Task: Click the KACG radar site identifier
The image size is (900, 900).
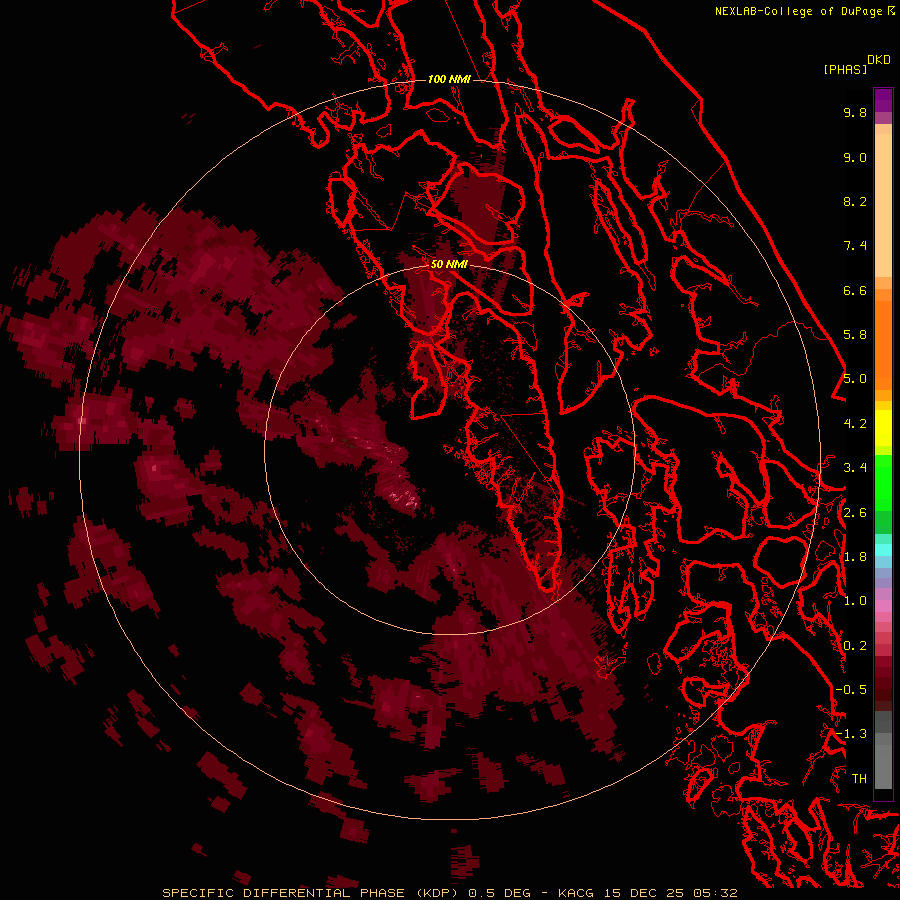Action: click(576, 893)
